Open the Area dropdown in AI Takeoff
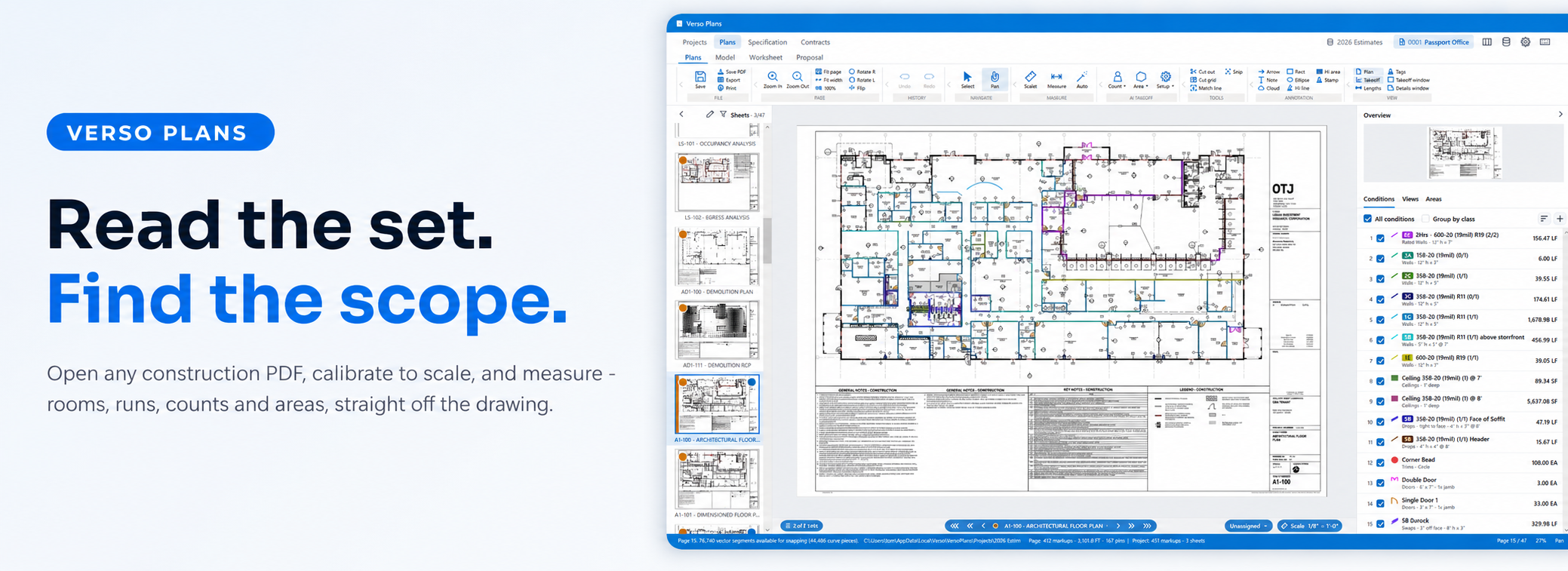 tap(1141, 80)
